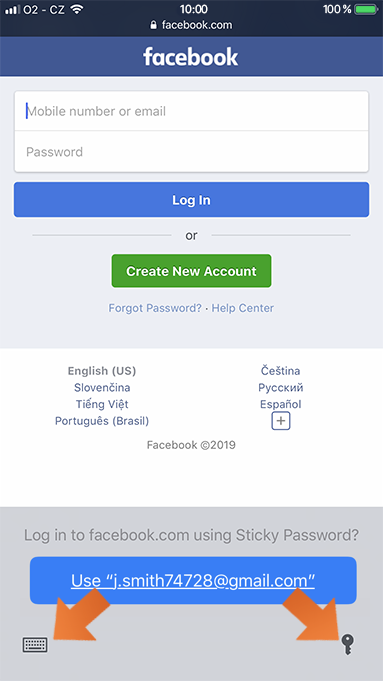The image size is (383, 681).
Task: Click the plus icon for more languages
Action: pos(281,421)
